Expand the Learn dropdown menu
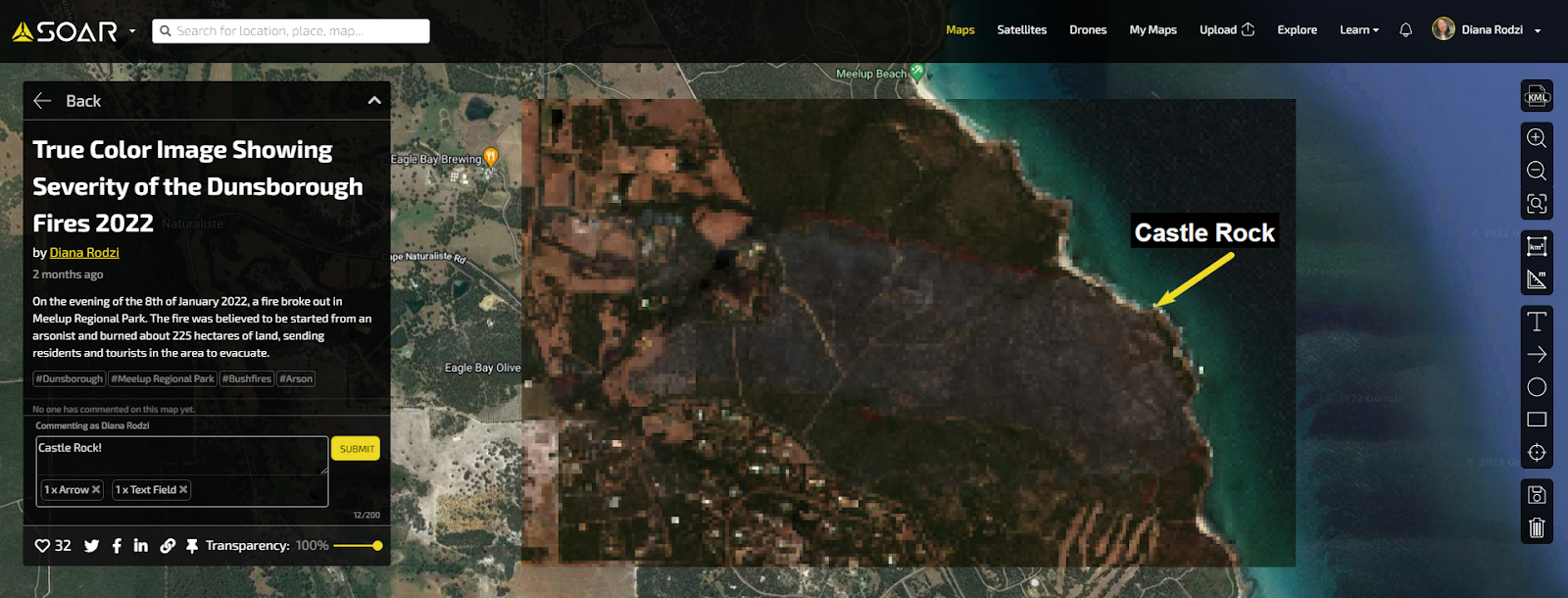 [1359, 30]
